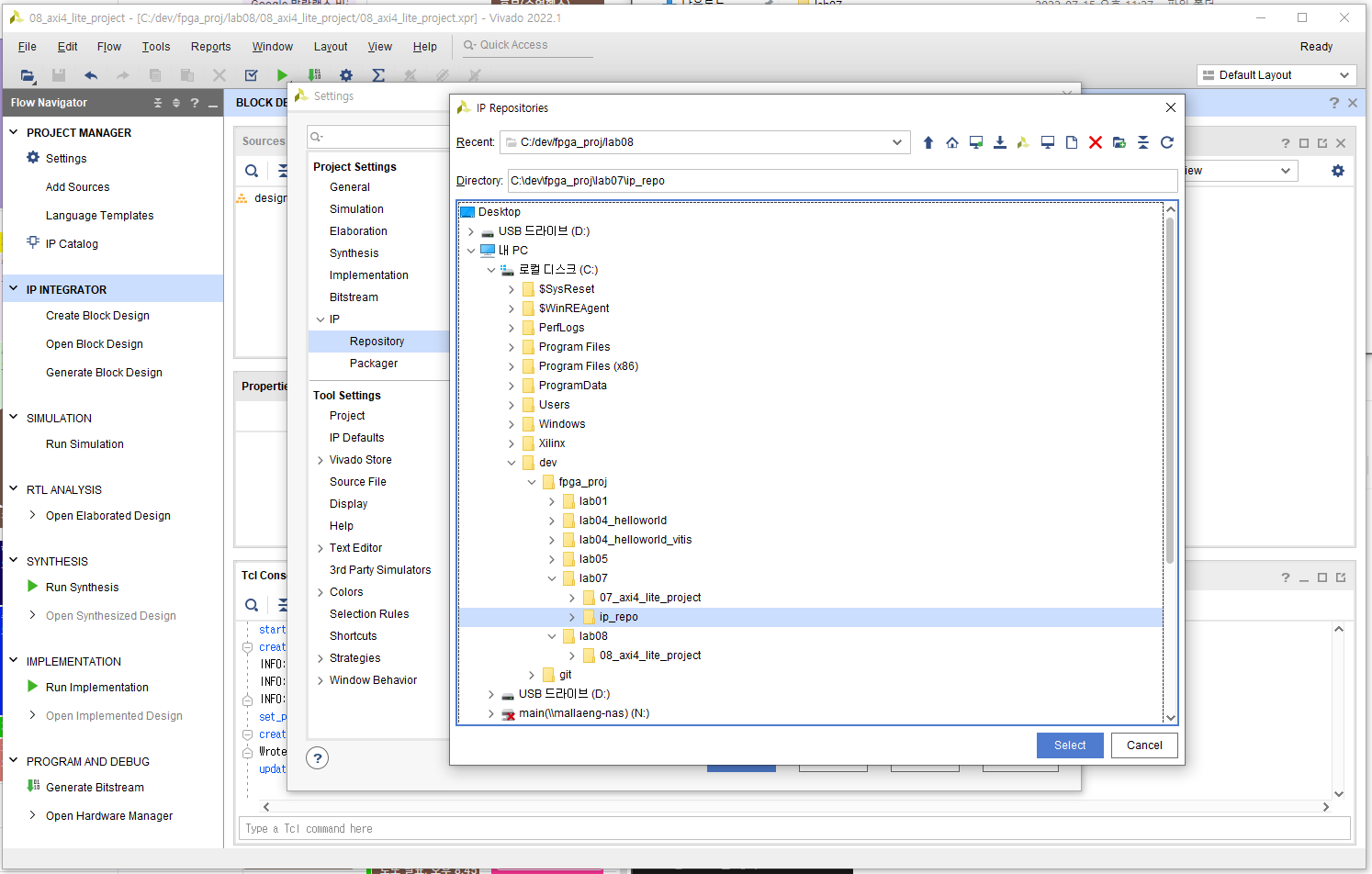This screenshot has height=874, width=1372.
Task: Click the Tcl Console vertical scrollbar
Action: [x=1339, y=712]
